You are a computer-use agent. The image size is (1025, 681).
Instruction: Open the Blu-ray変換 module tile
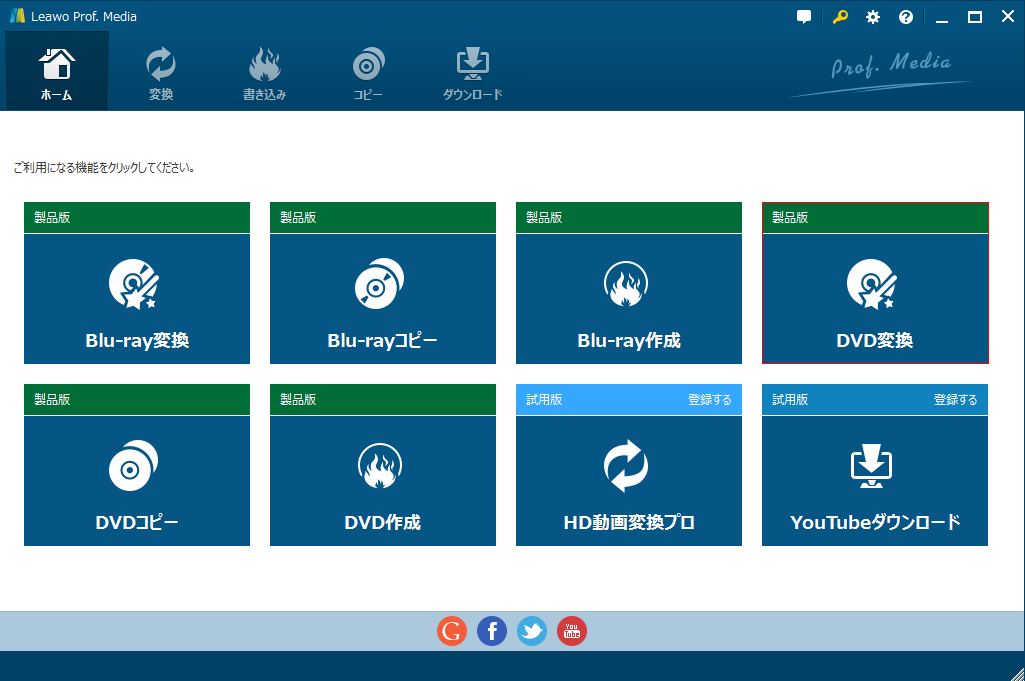(x=137, y=299)
